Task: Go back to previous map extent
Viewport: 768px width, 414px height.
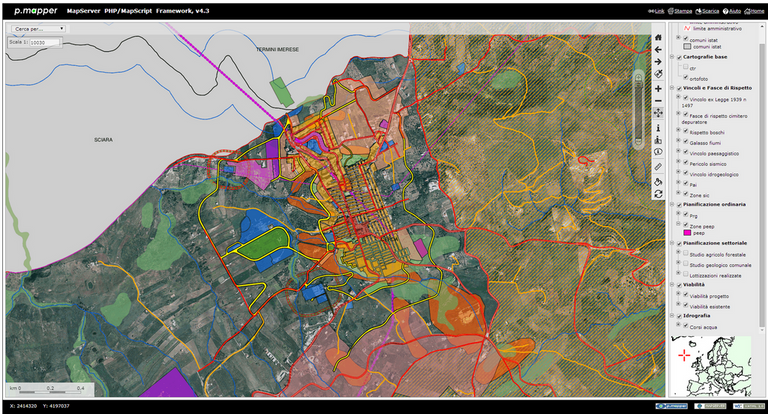Action: pyautogui.click(x=658, y=49)
